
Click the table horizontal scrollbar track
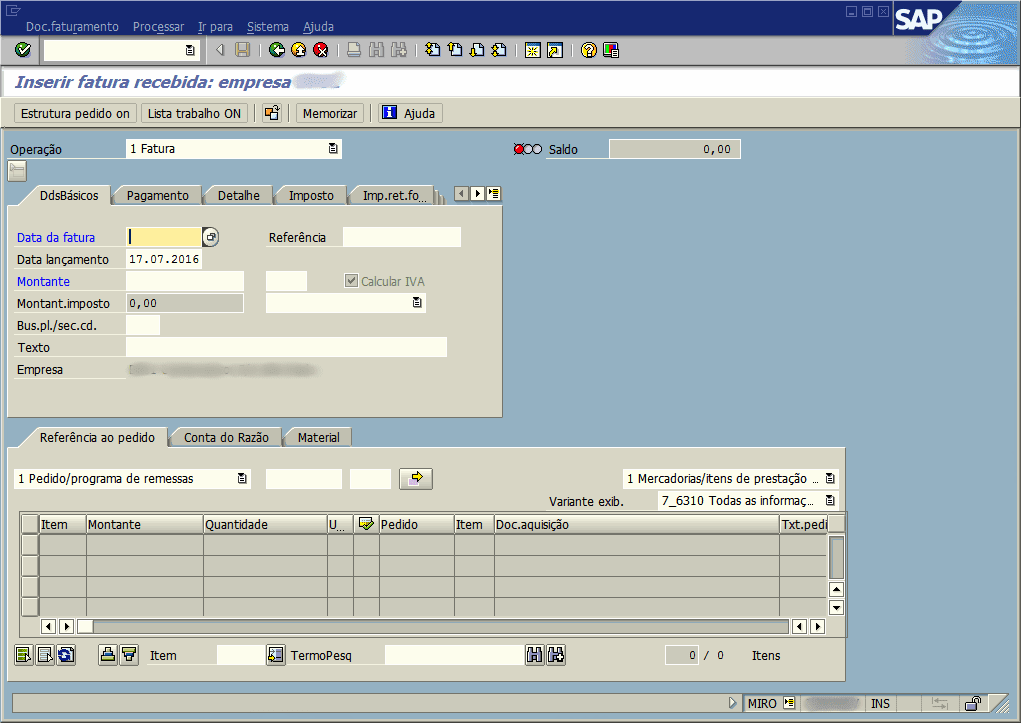tap(441, 627)
